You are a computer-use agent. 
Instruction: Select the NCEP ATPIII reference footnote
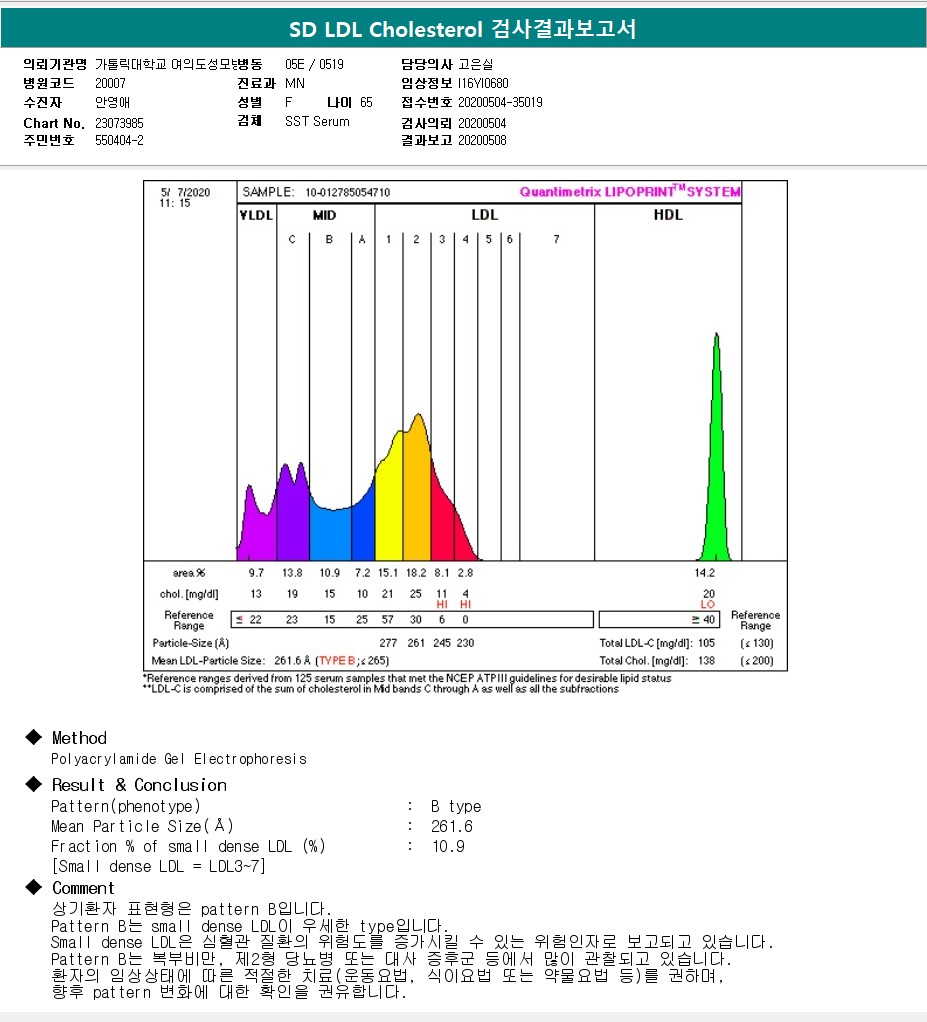(x=407, y=678)
